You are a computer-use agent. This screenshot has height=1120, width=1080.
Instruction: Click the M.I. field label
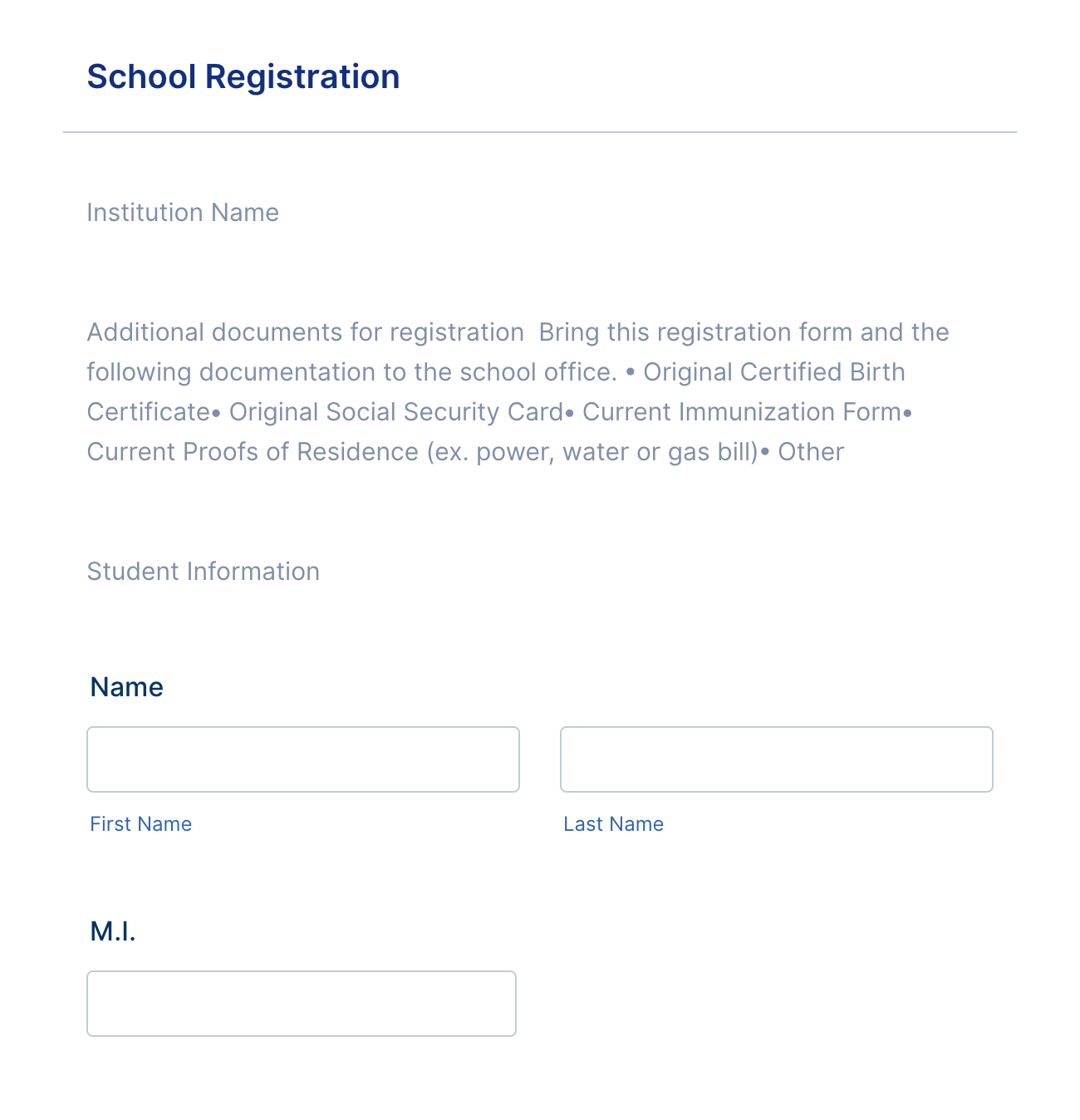pyautogui.click(x=112, y=931)
